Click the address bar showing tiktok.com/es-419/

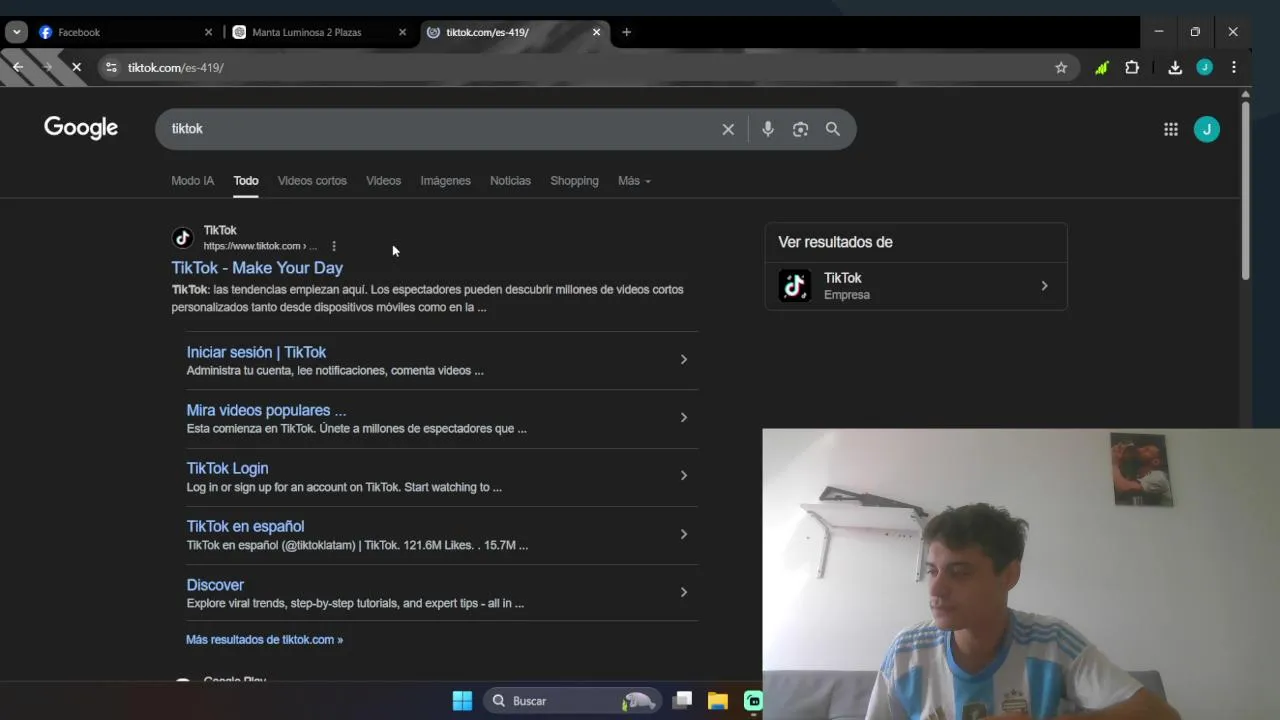coord(588,67)
